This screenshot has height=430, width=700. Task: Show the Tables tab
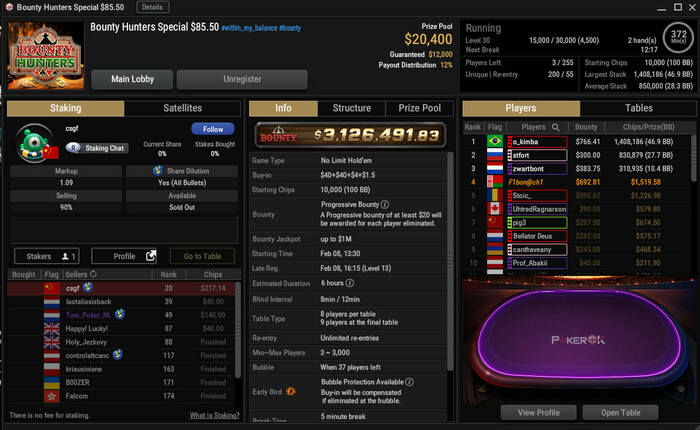click(638, 108)
